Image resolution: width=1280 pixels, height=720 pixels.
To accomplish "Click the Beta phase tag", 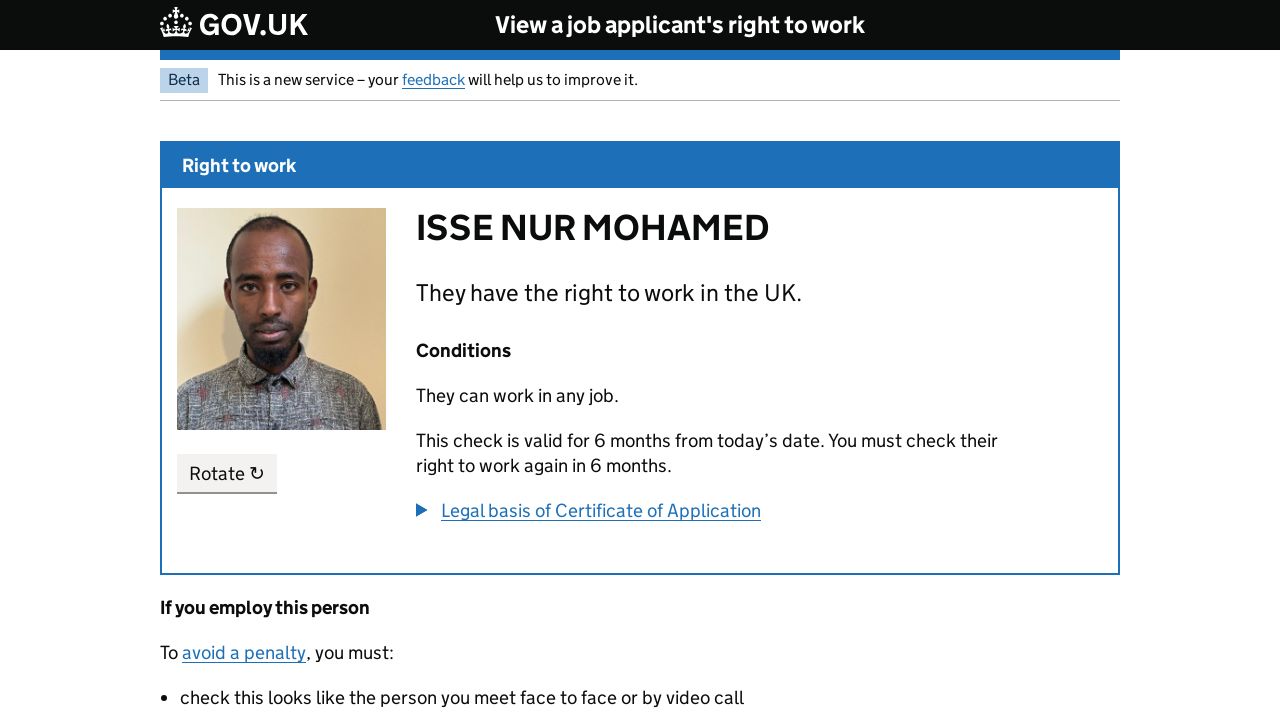I will click(184, 80).
